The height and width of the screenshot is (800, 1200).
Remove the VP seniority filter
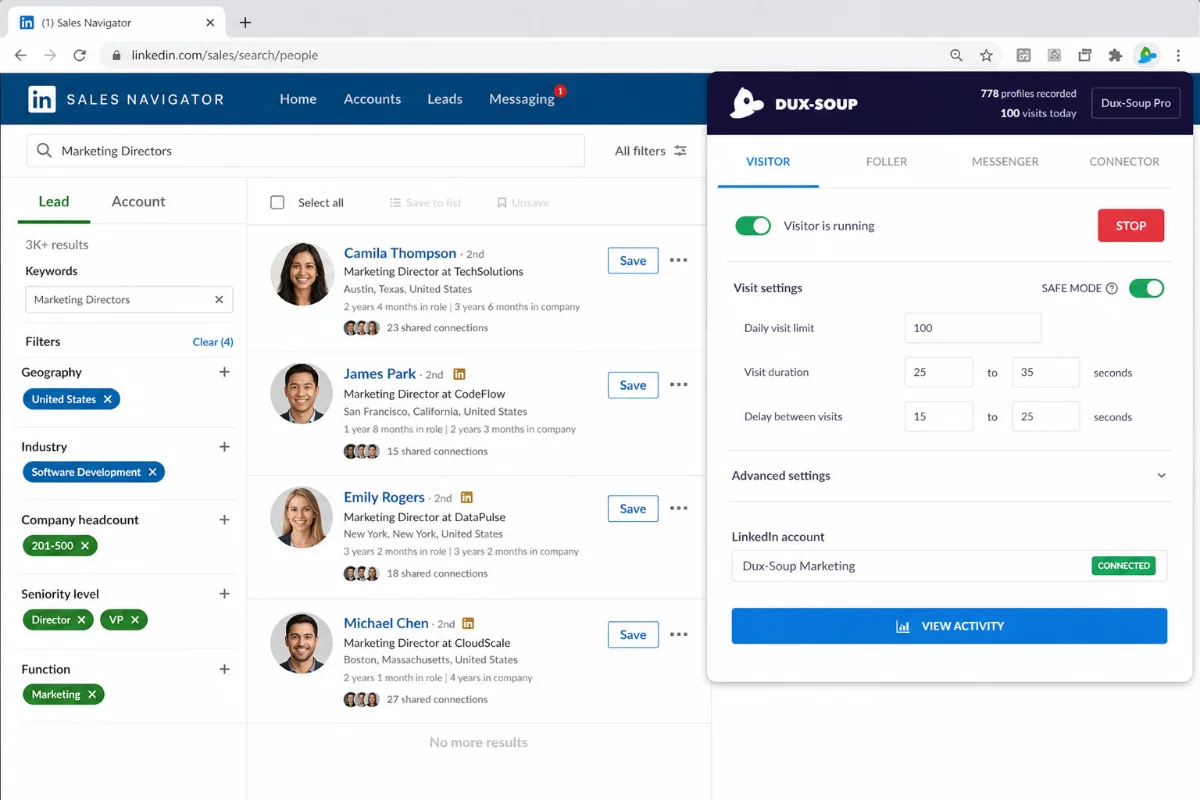[x=135, y=620]
